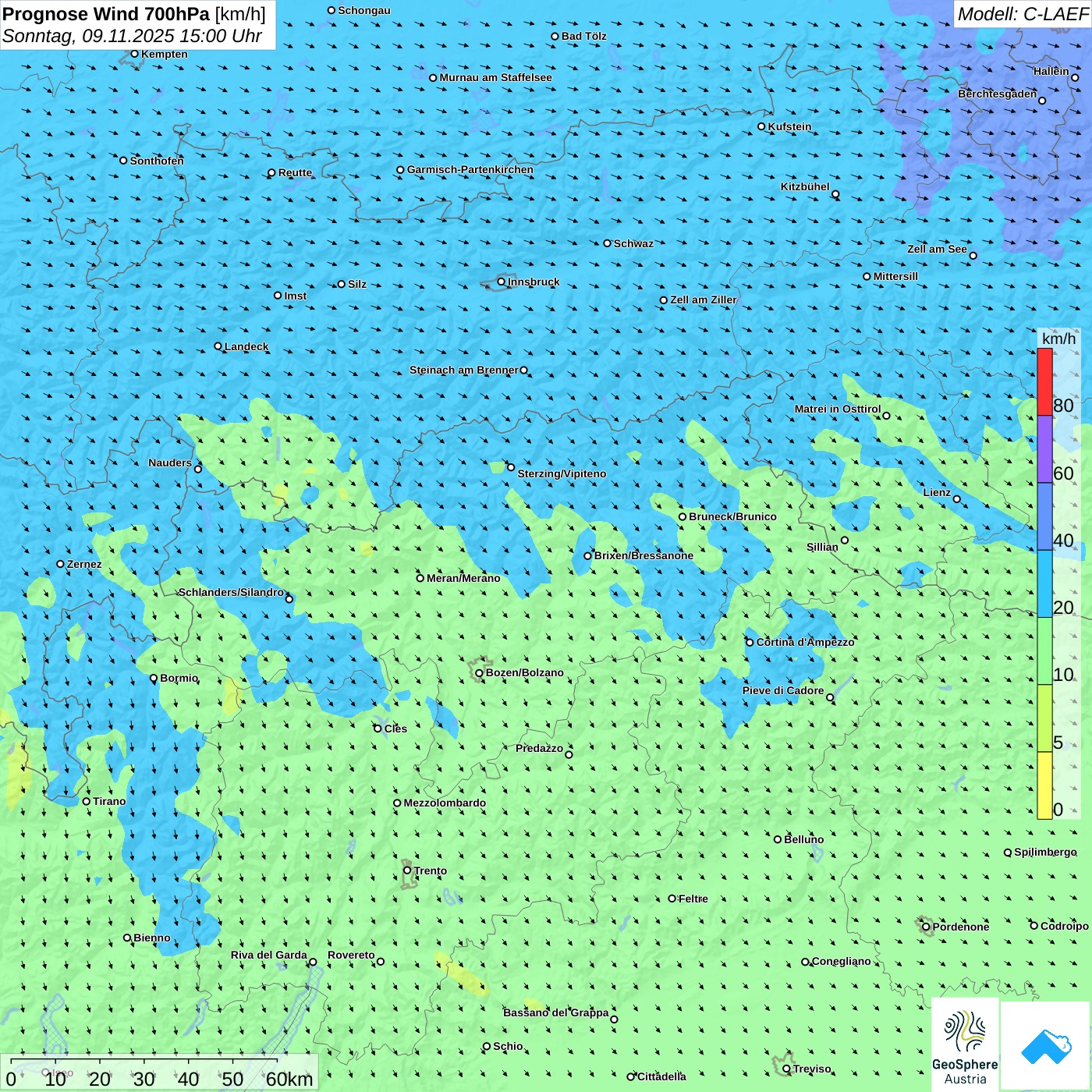Select the yellow 0 km/h legend color

1044,785
